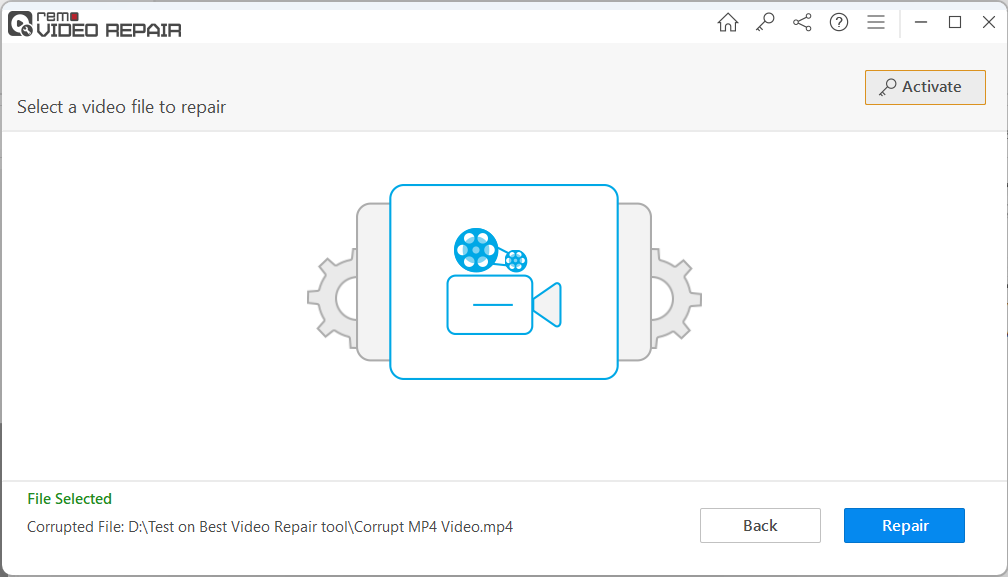The height and width of the screenshot is (577, 1008).
Task: Open the Help question mark icon
Action: (x=839, y=22)
